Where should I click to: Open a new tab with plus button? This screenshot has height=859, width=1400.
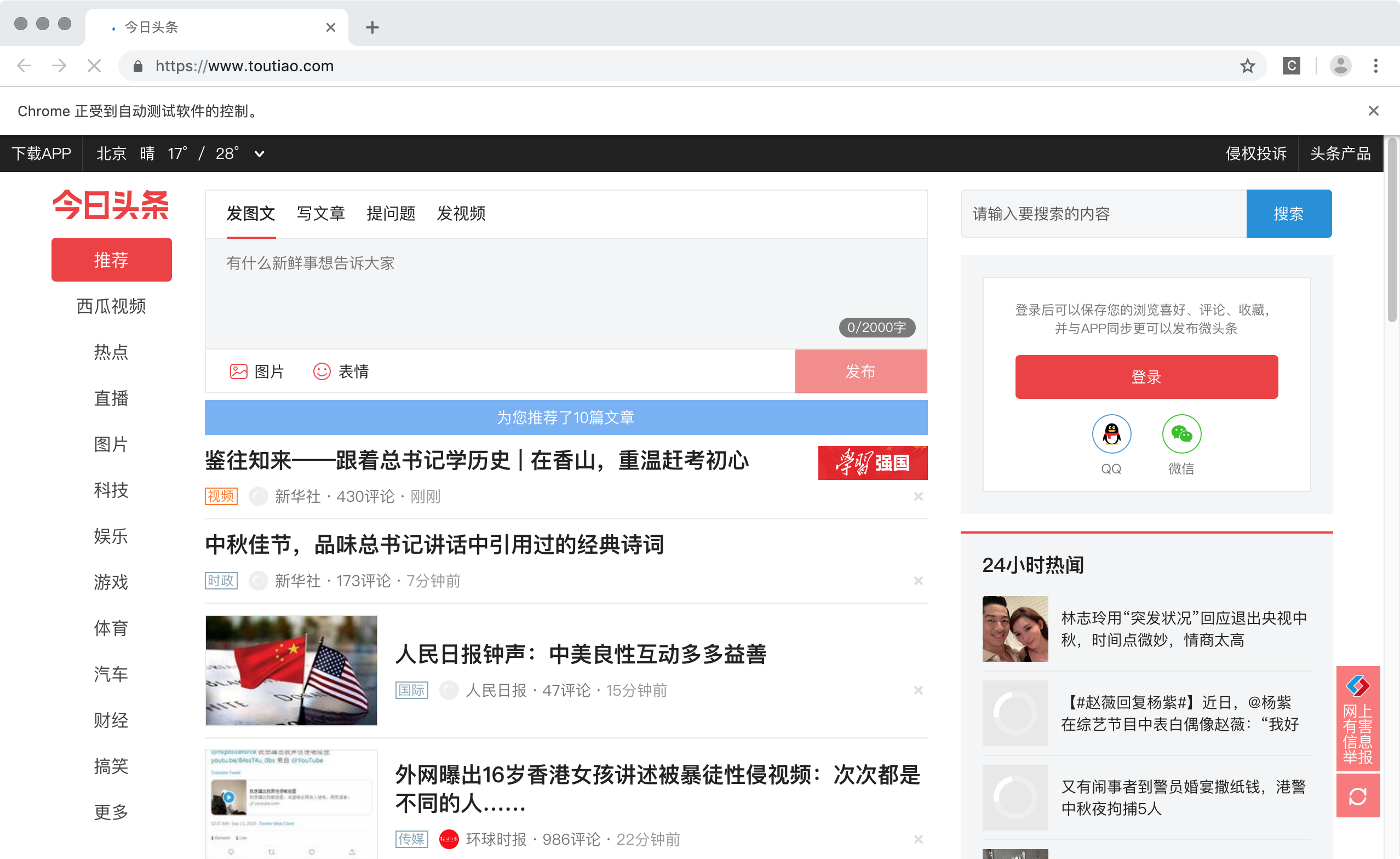(372, 27)
